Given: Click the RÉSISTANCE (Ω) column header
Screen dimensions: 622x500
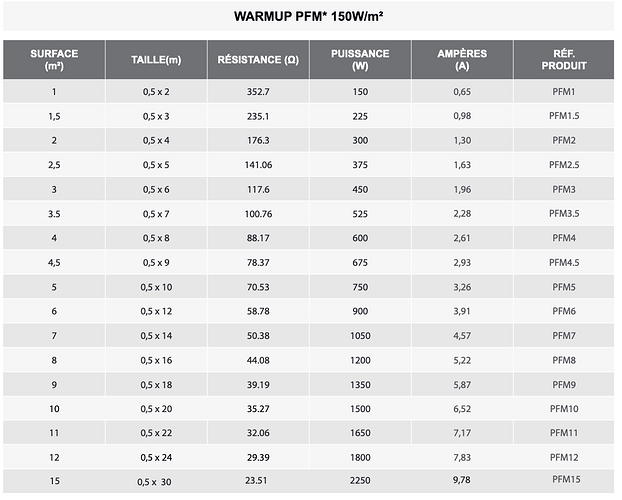Looking at the screenshot, I should point(258,60).
